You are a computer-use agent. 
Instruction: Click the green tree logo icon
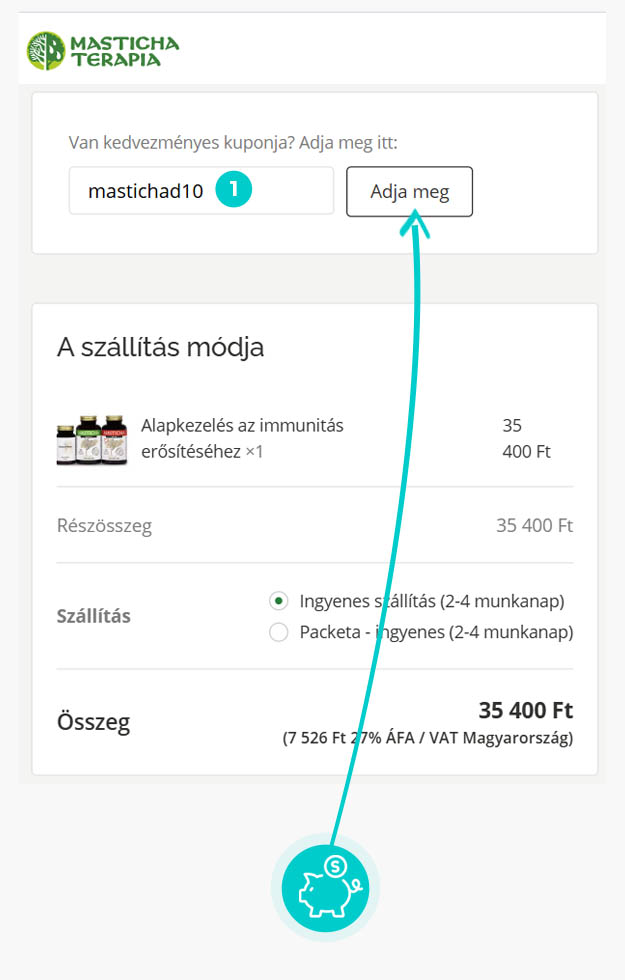click(x=46, y=51)
